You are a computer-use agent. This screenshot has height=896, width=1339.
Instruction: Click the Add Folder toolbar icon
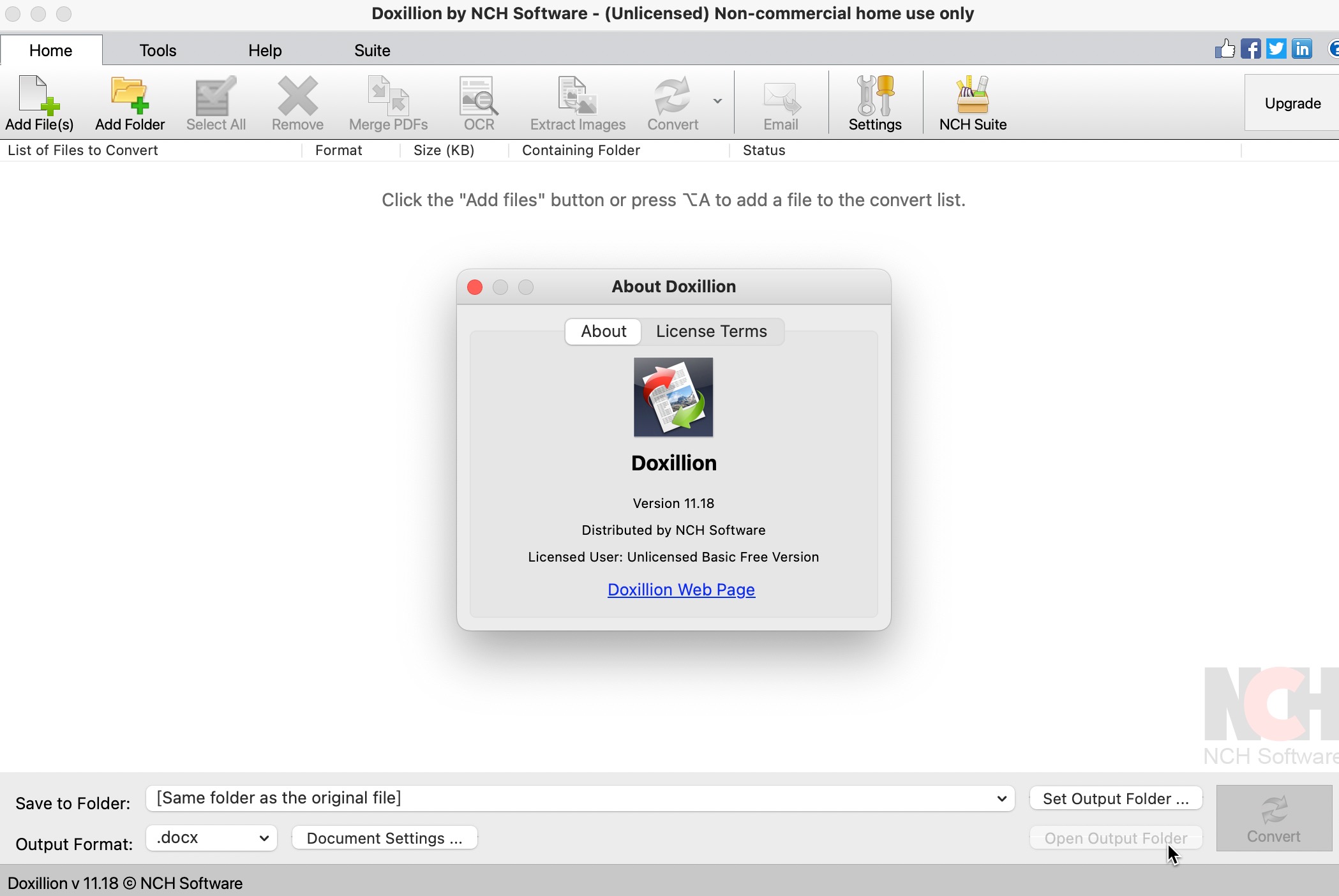130,103
